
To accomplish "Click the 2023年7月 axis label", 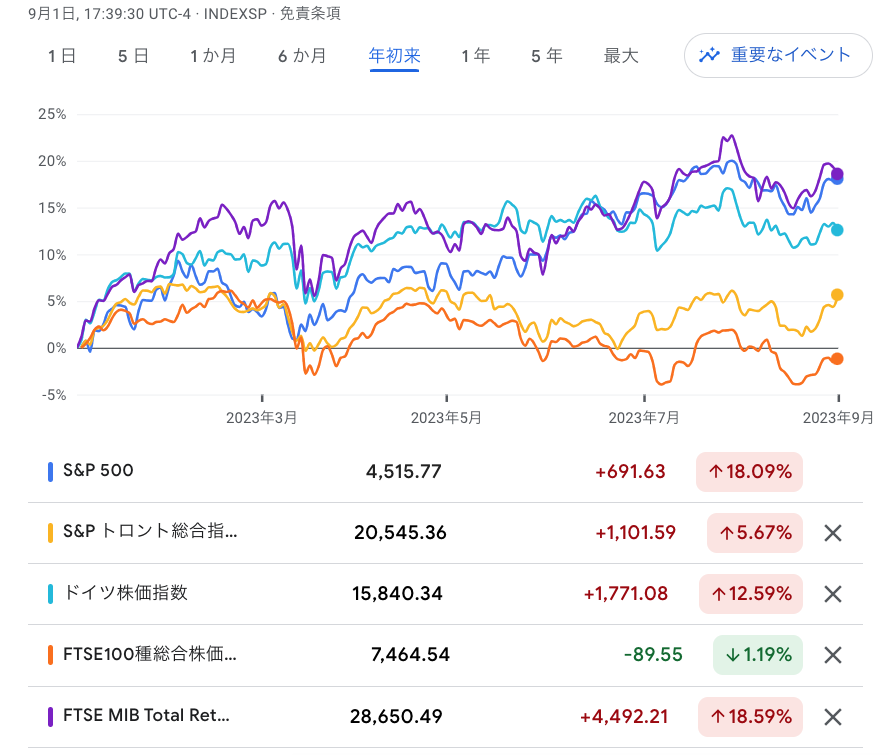I will click(x=644, y=418).
